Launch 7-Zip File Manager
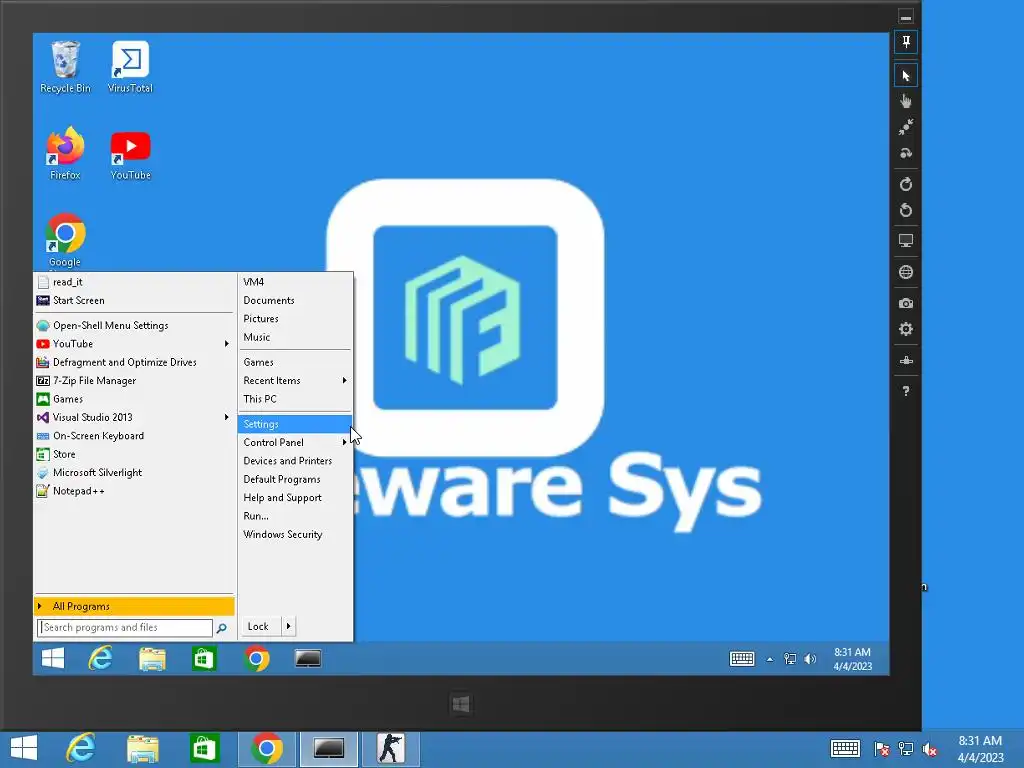 click(x=134, y=380)
